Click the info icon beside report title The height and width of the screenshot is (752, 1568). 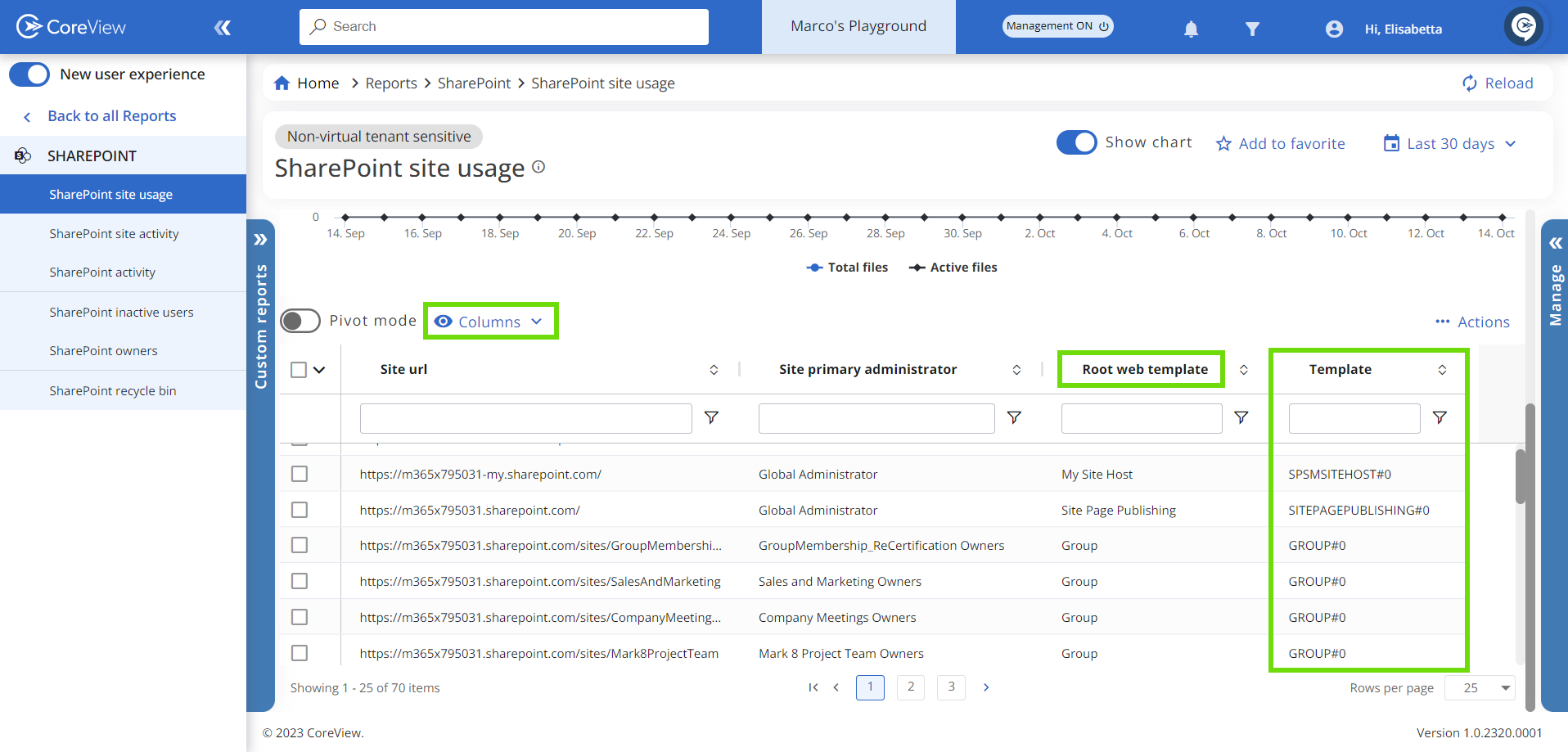[x=538, y=167]
